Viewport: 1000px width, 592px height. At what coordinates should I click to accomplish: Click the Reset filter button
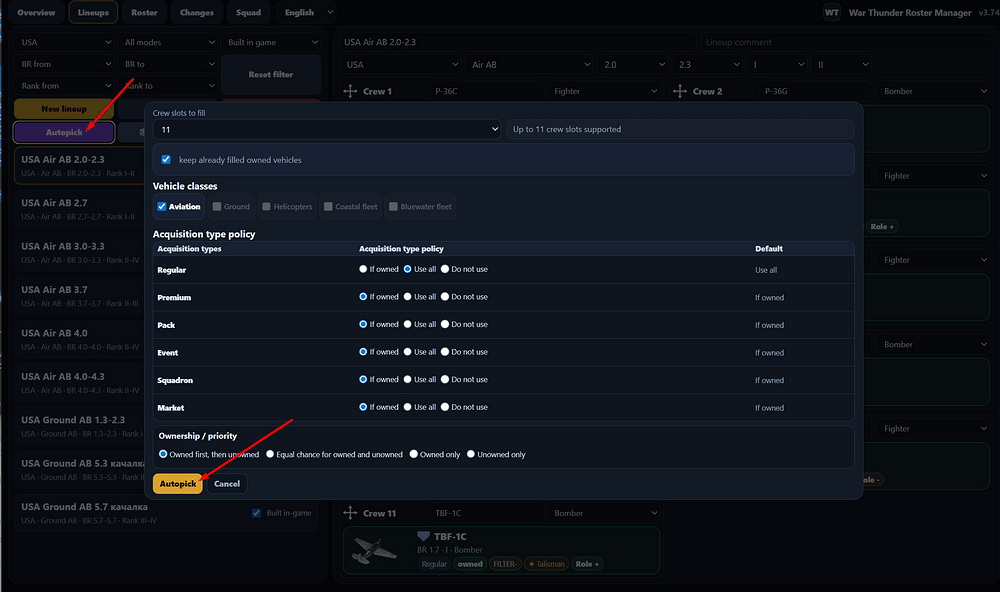pyautogui.click(x=271, y=75)
